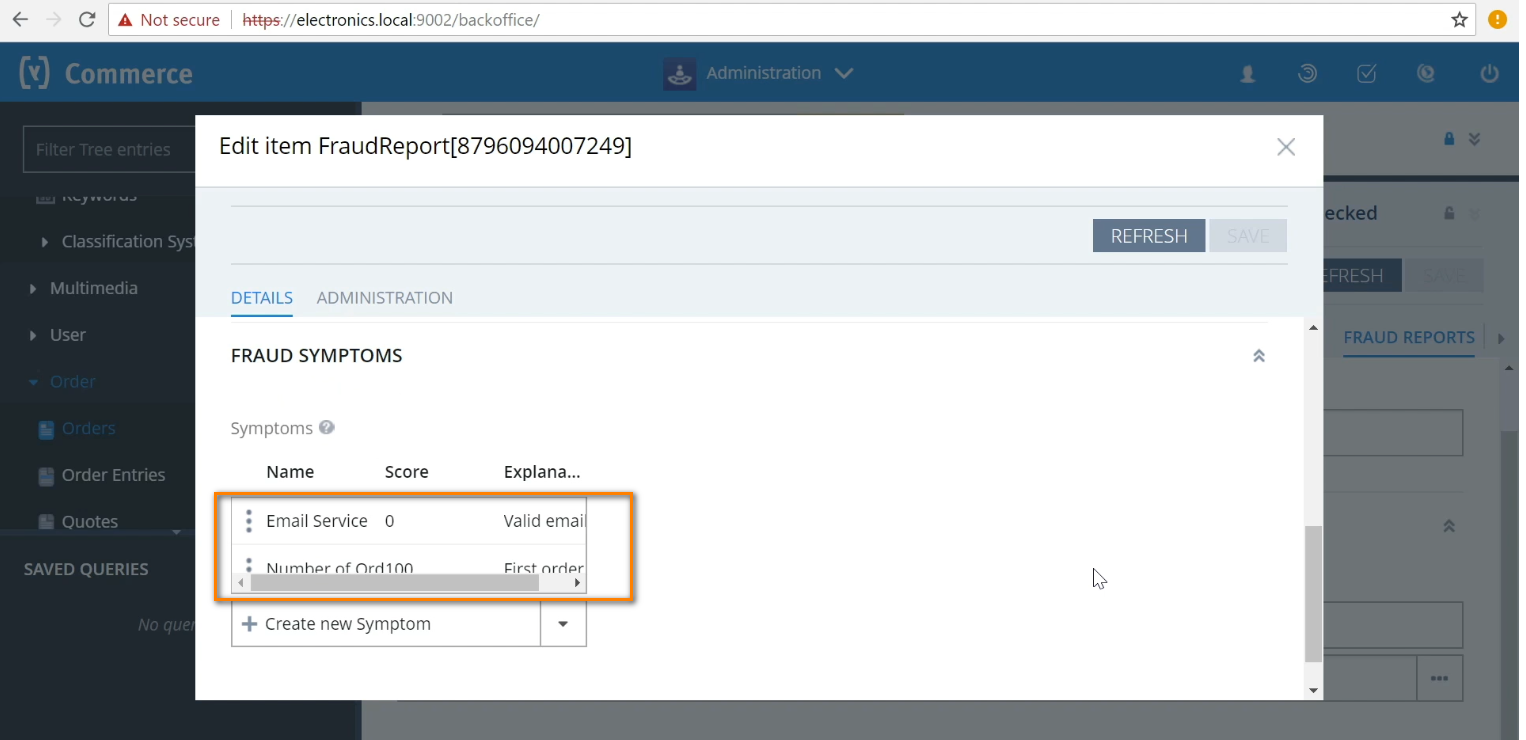1526x740 pixels.
Task: Click the Order Entries tree icon
Action: [x=46, y=476]
